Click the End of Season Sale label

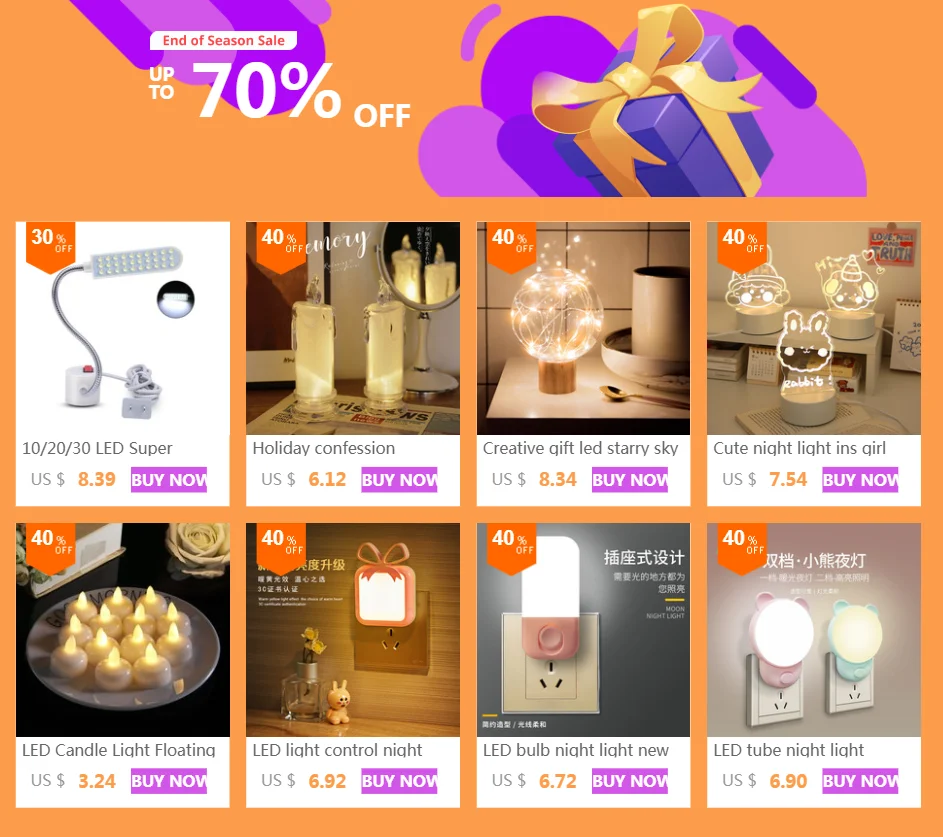[223, 40]
